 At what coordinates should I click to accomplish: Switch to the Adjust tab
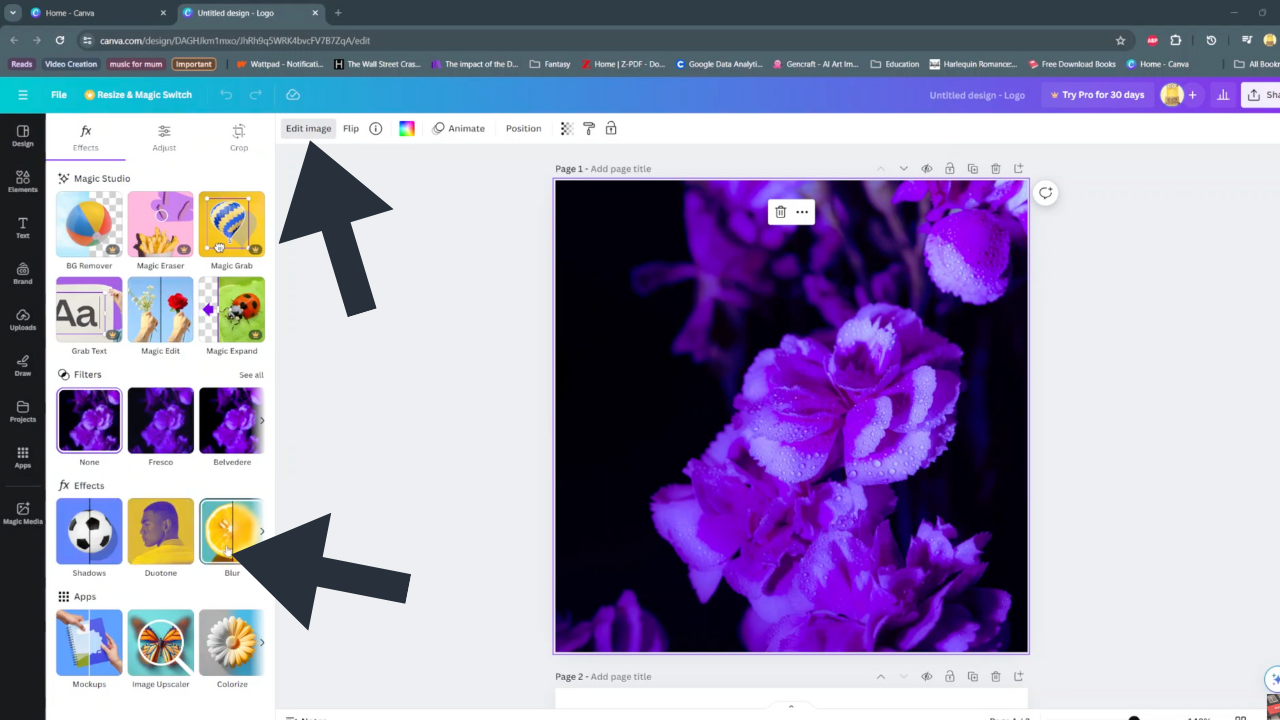(164, 138)
